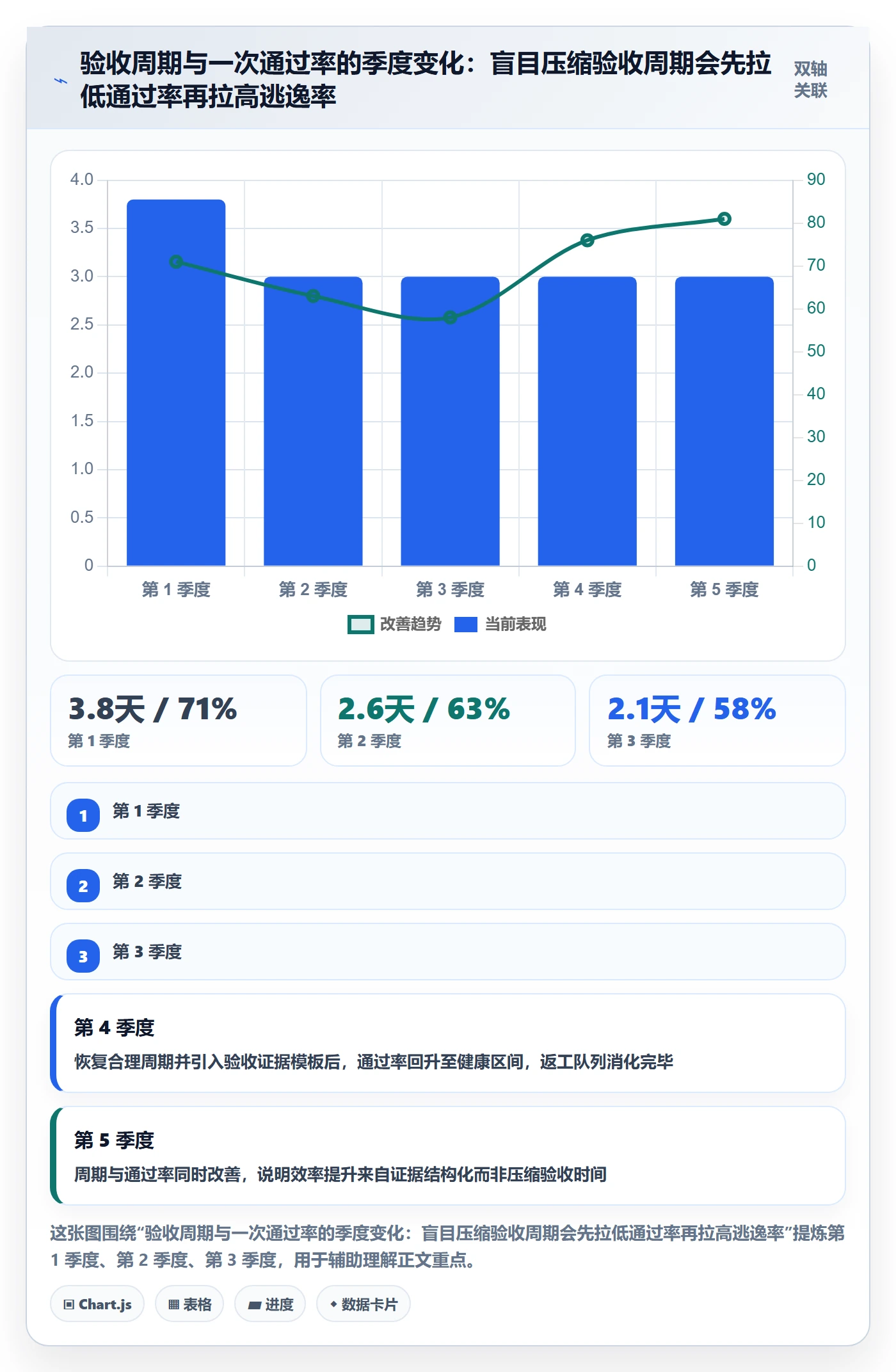Click the blue number 2 badge
The image size is (896, 1372).
(83, 886)
